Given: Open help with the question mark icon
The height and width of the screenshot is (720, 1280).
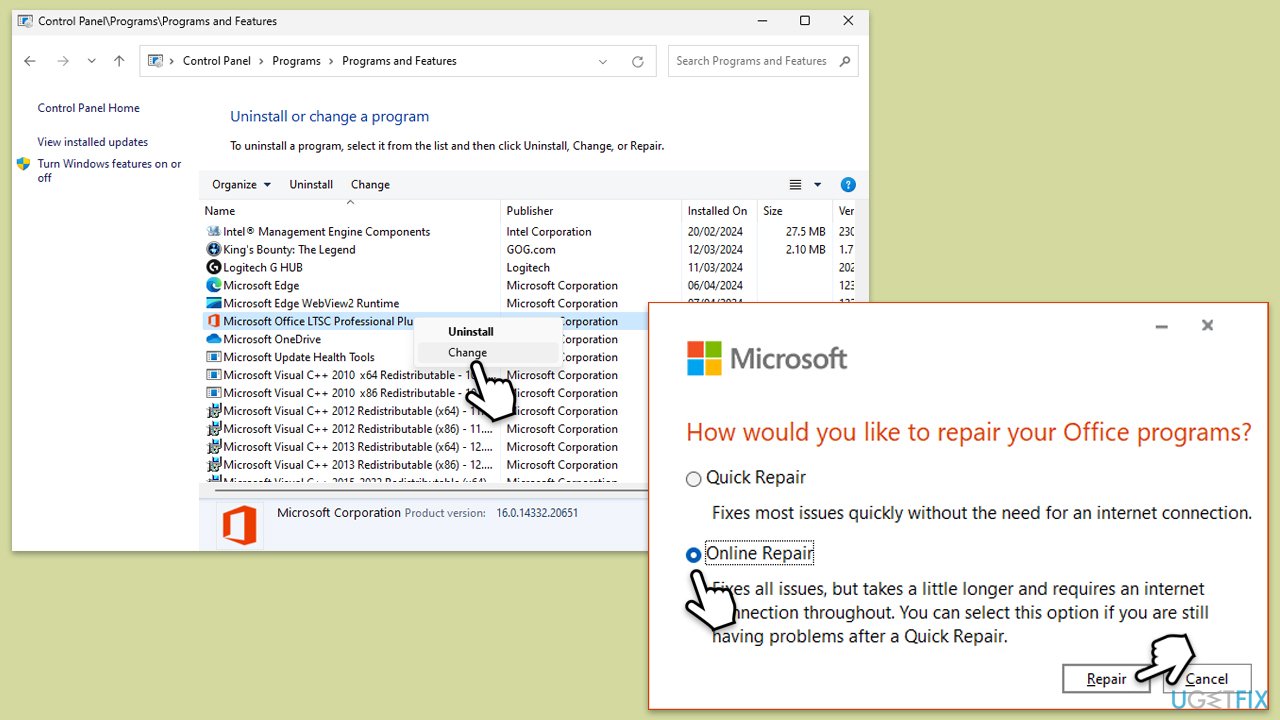Looking at the screenshot, I should click(848, 184).
